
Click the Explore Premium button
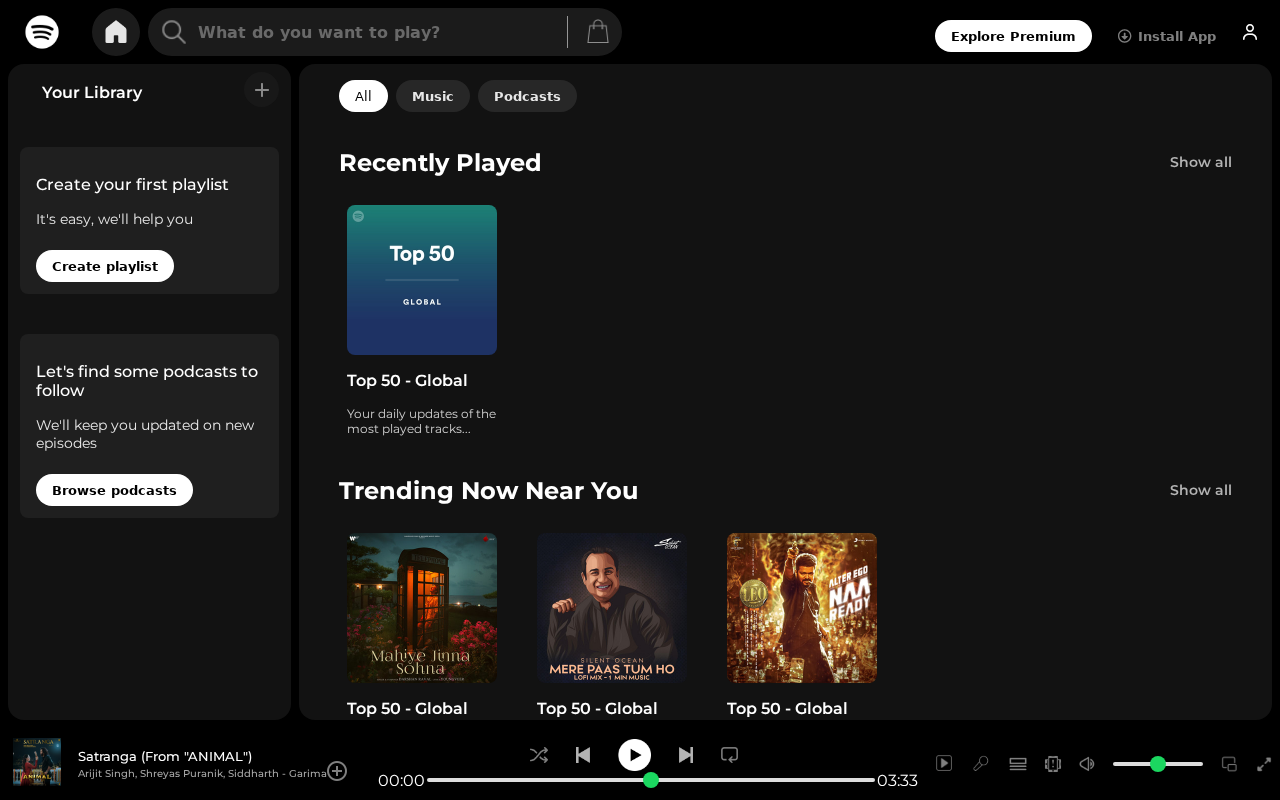click(x=1013, y=36)
